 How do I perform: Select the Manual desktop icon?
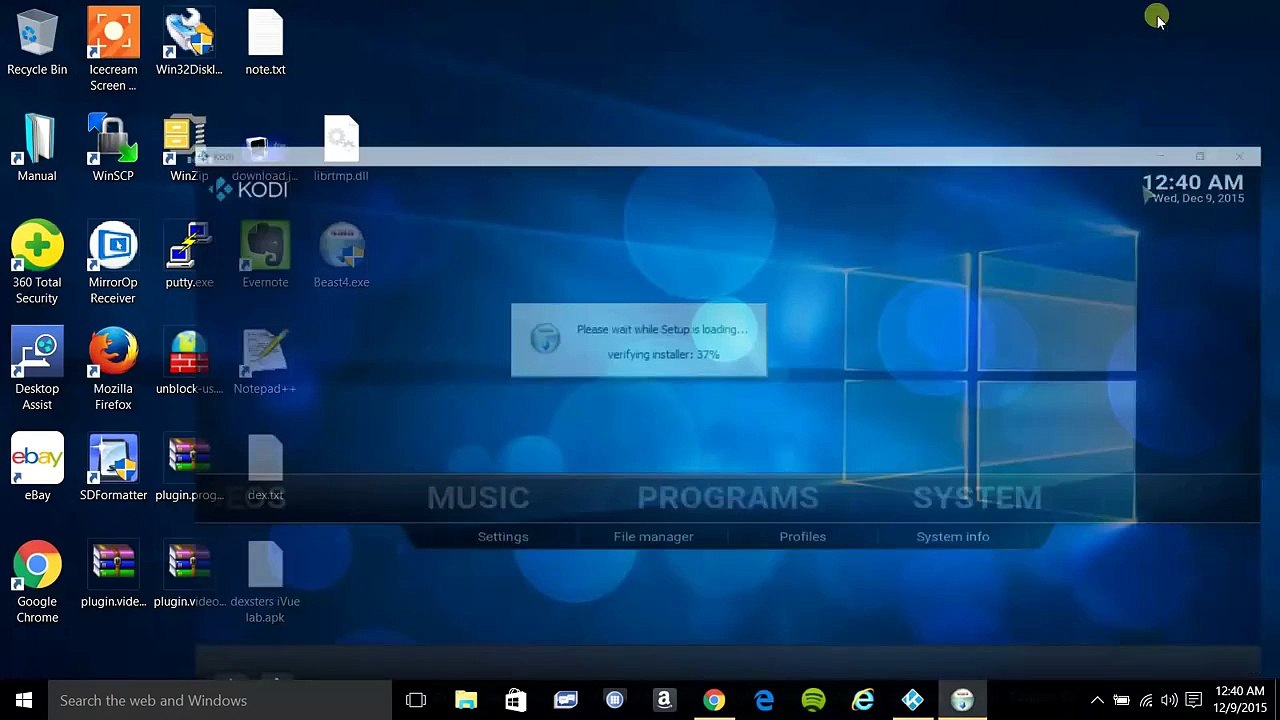tap(37, 149)
